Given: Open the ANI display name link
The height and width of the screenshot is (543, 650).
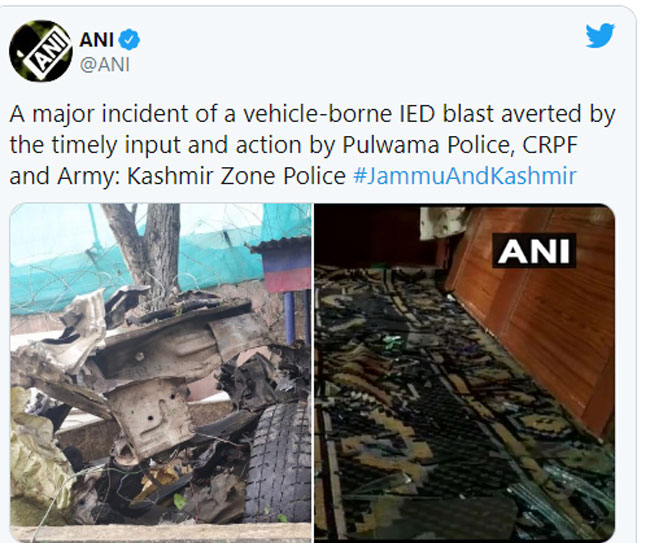Looking at the screenshot, I should [x=97, y=40].
